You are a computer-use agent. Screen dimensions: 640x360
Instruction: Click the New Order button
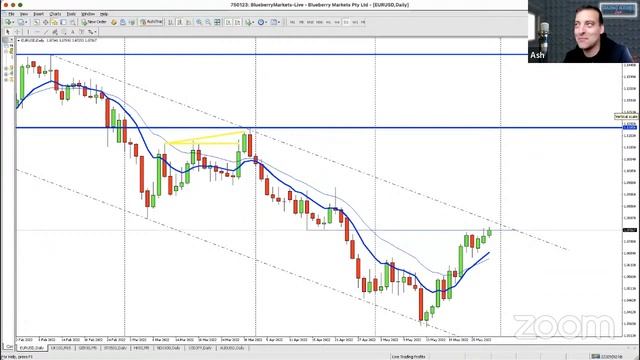coord(95,22)
